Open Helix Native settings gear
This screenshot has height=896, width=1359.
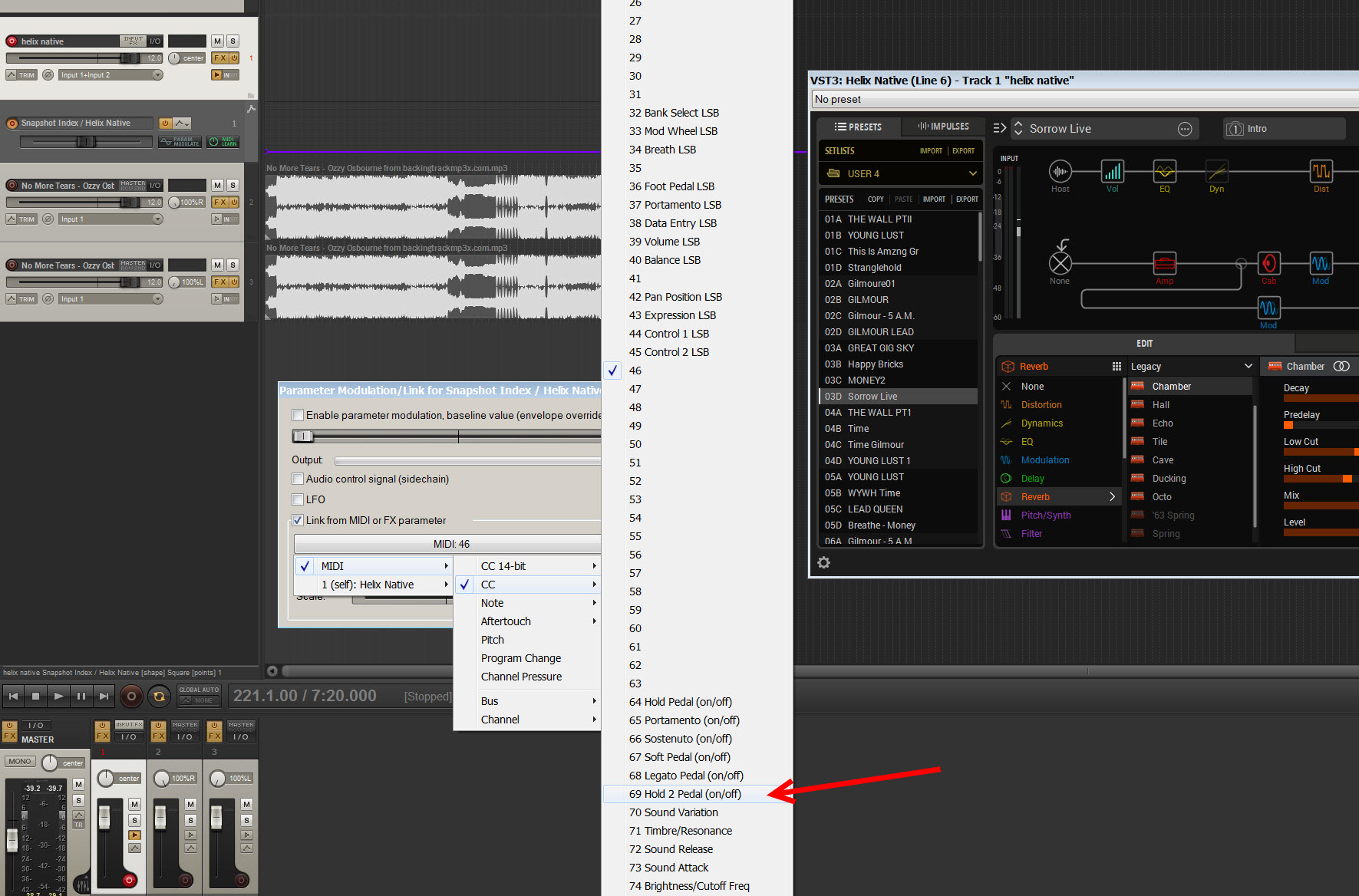823,562
